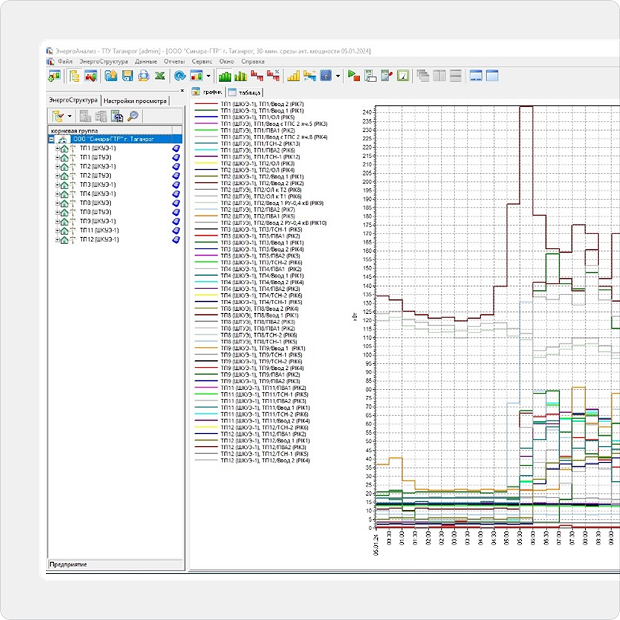Click the корневая группа column header
This screenshot has width=620, height=620.
(x=110, y=130)
